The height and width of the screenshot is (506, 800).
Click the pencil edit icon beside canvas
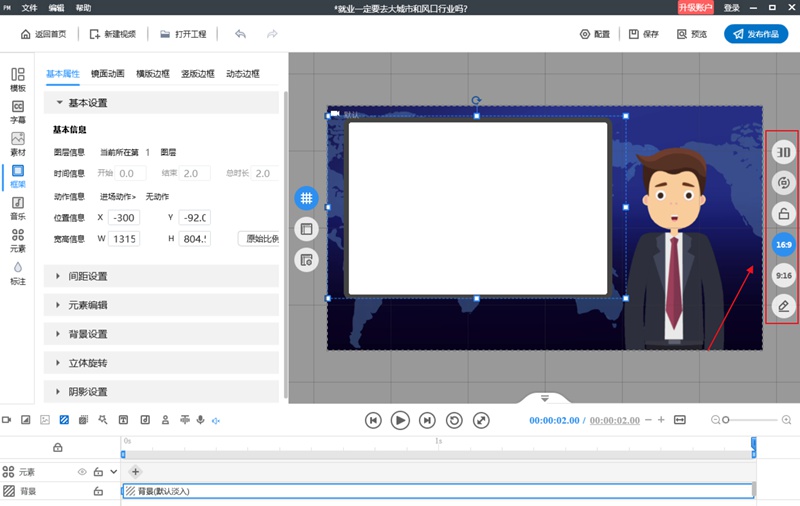click(x=783, y=306)
